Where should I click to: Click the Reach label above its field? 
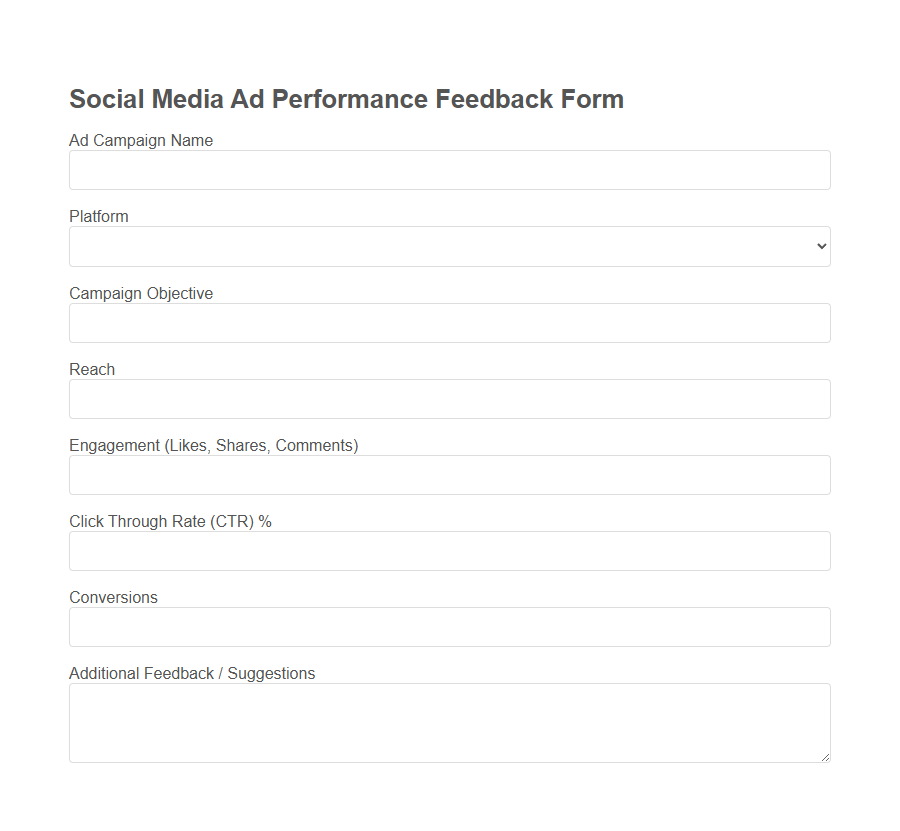91,369
